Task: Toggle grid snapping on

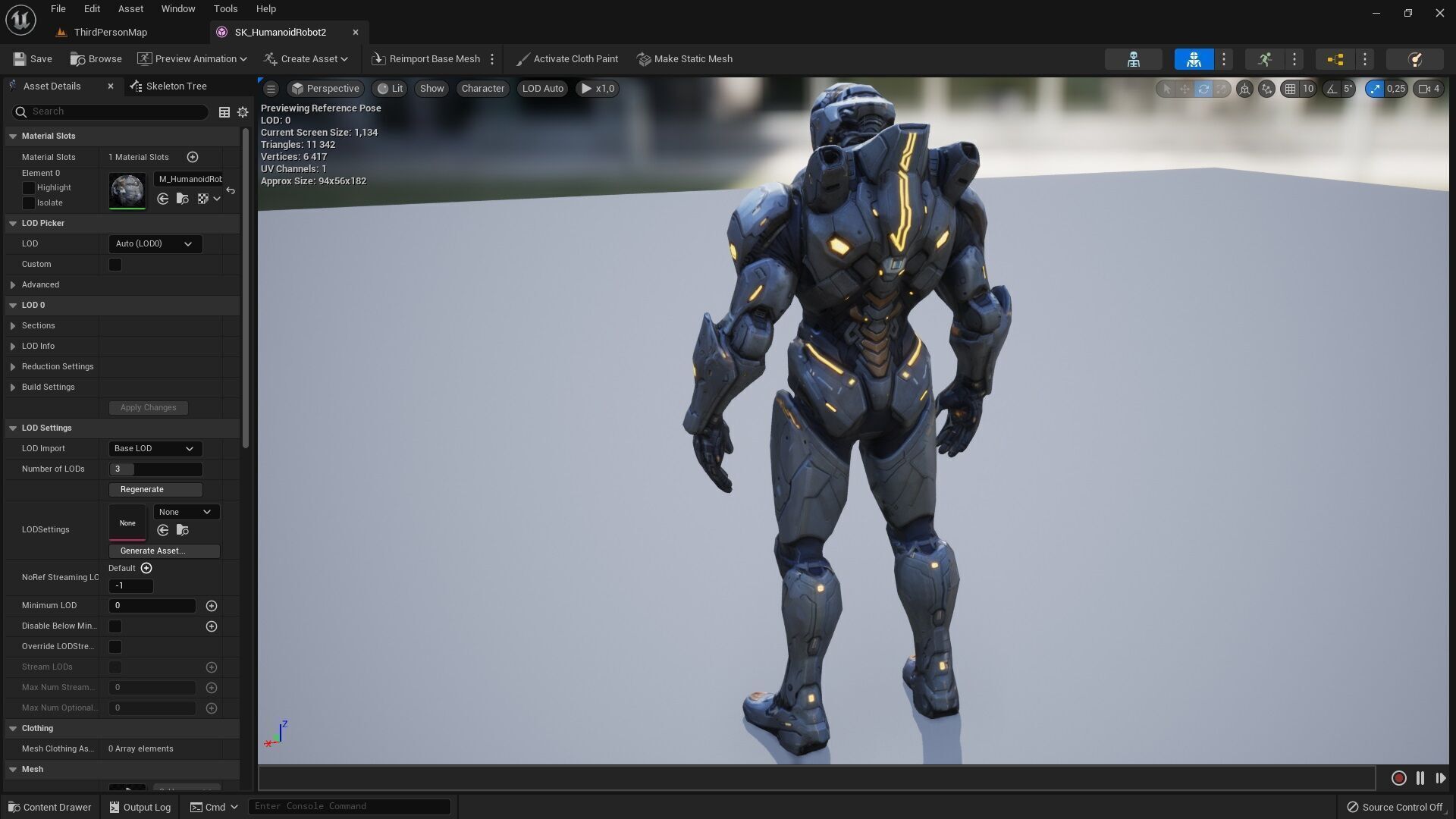Action: (x=1290, y=89)
